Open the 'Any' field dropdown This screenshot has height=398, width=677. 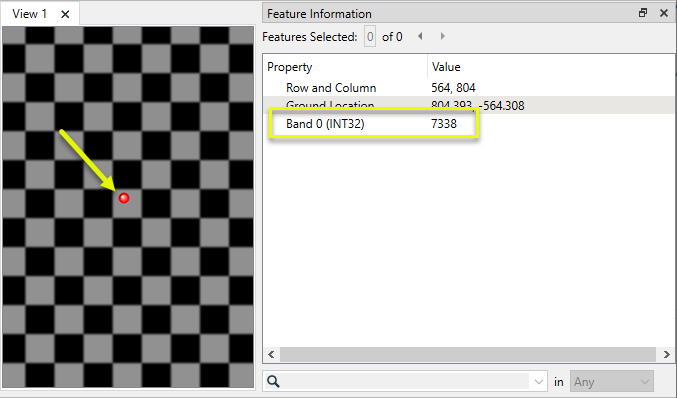(x=612, y=382)
